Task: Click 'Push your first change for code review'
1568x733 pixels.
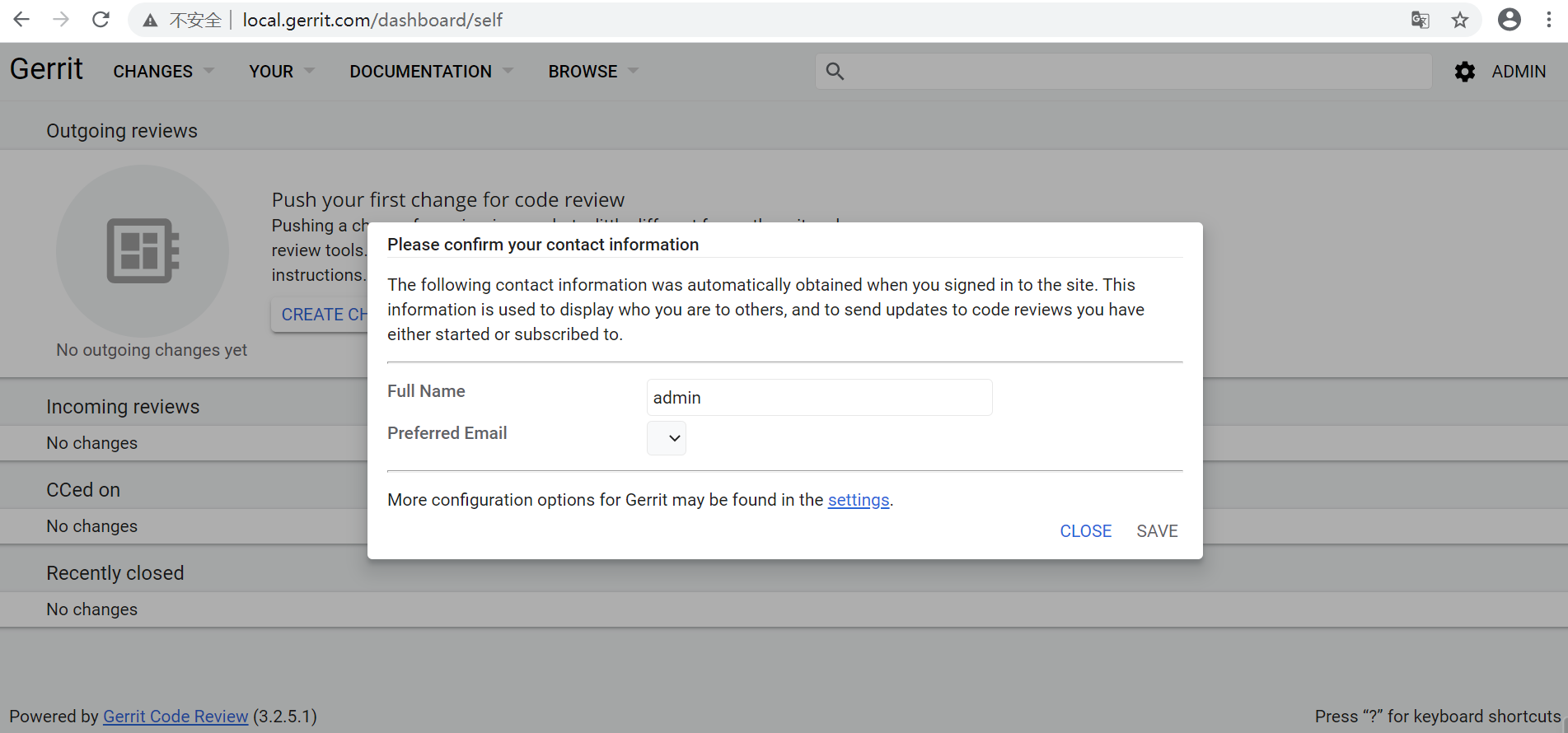Action: [x=448, y=200]
